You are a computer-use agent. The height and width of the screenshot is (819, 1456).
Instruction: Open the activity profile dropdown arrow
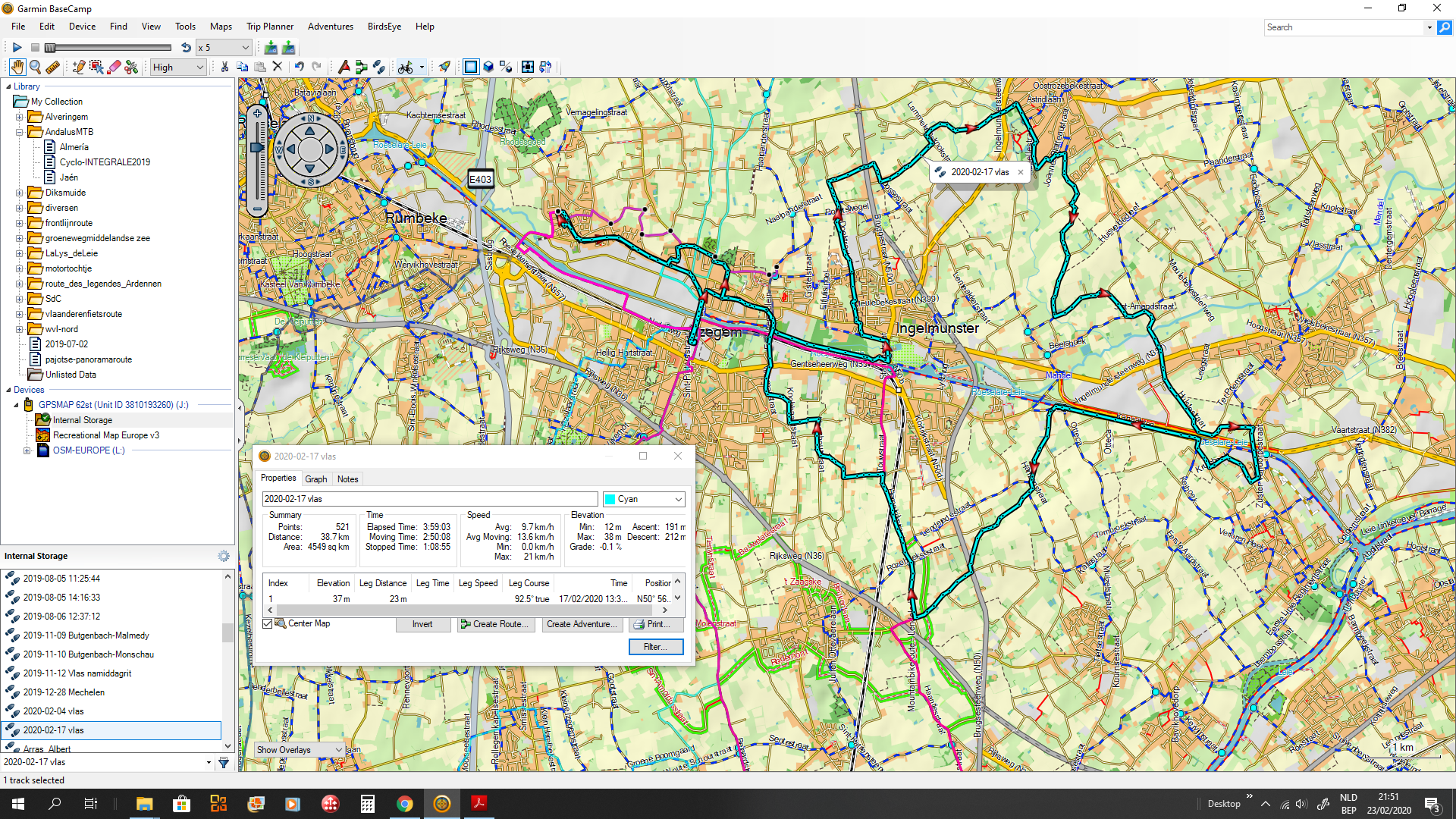(x=422, y=67)
